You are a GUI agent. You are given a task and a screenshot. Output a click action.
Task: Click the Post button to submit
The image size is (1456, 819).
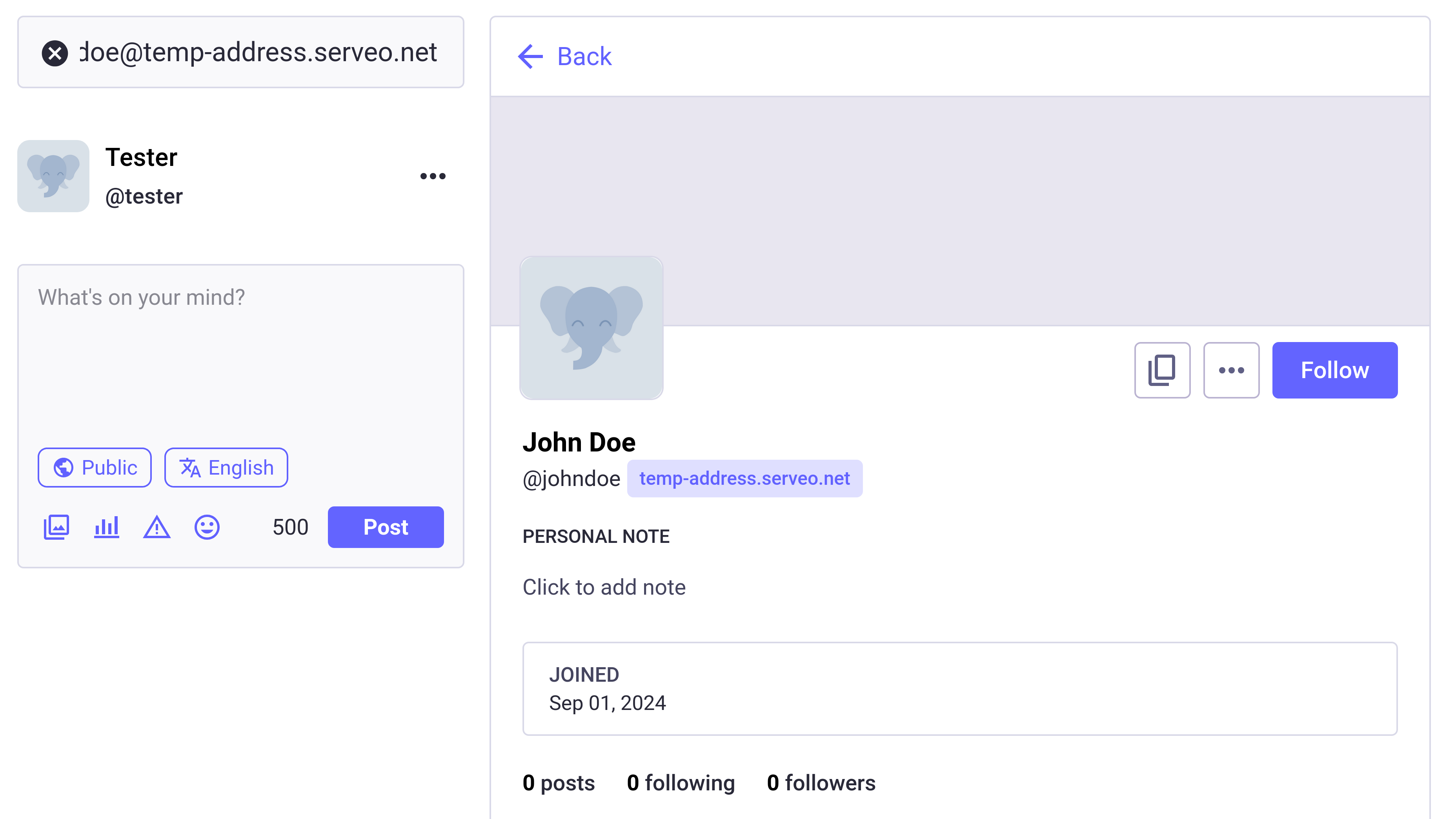386,527
